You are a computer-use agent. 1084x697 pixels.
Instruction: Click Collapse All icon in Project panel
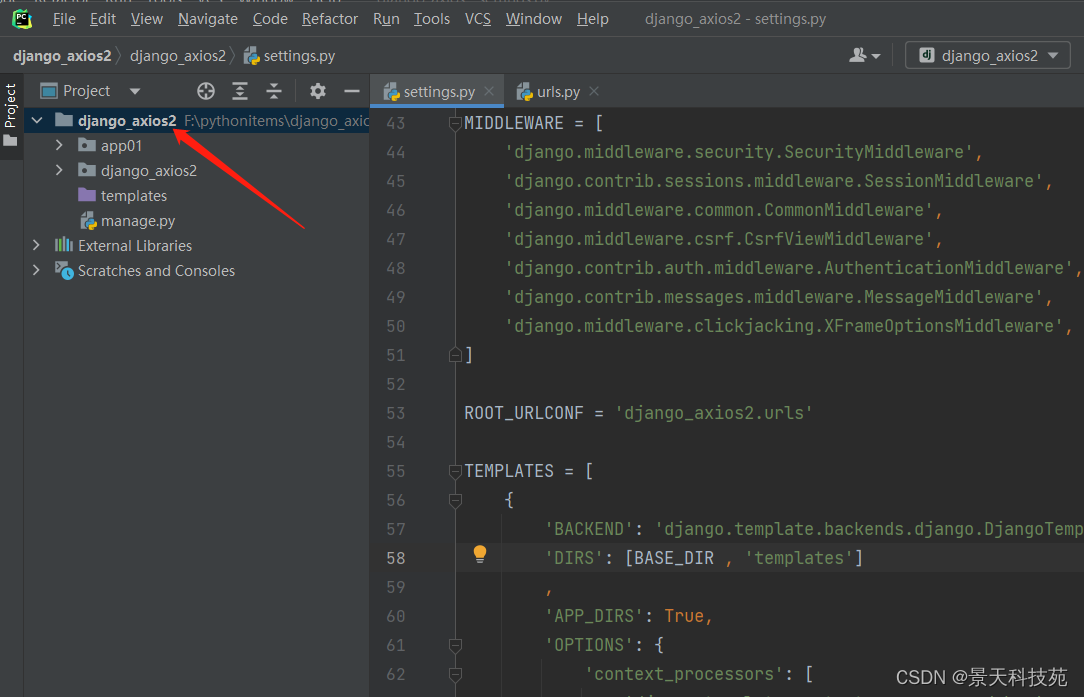274,91
